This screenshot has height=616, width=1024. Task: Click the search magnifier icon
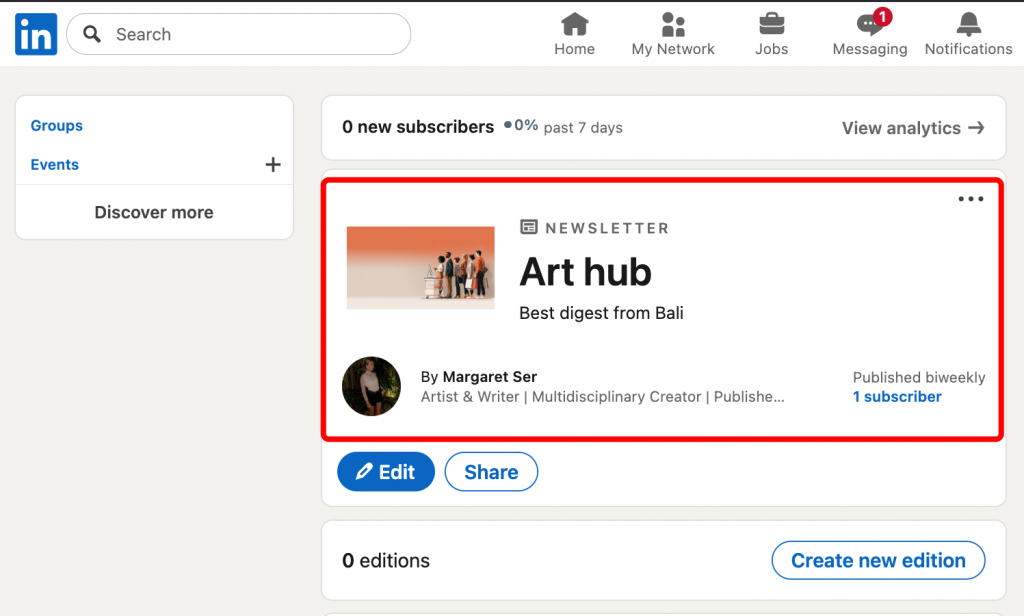93,34
